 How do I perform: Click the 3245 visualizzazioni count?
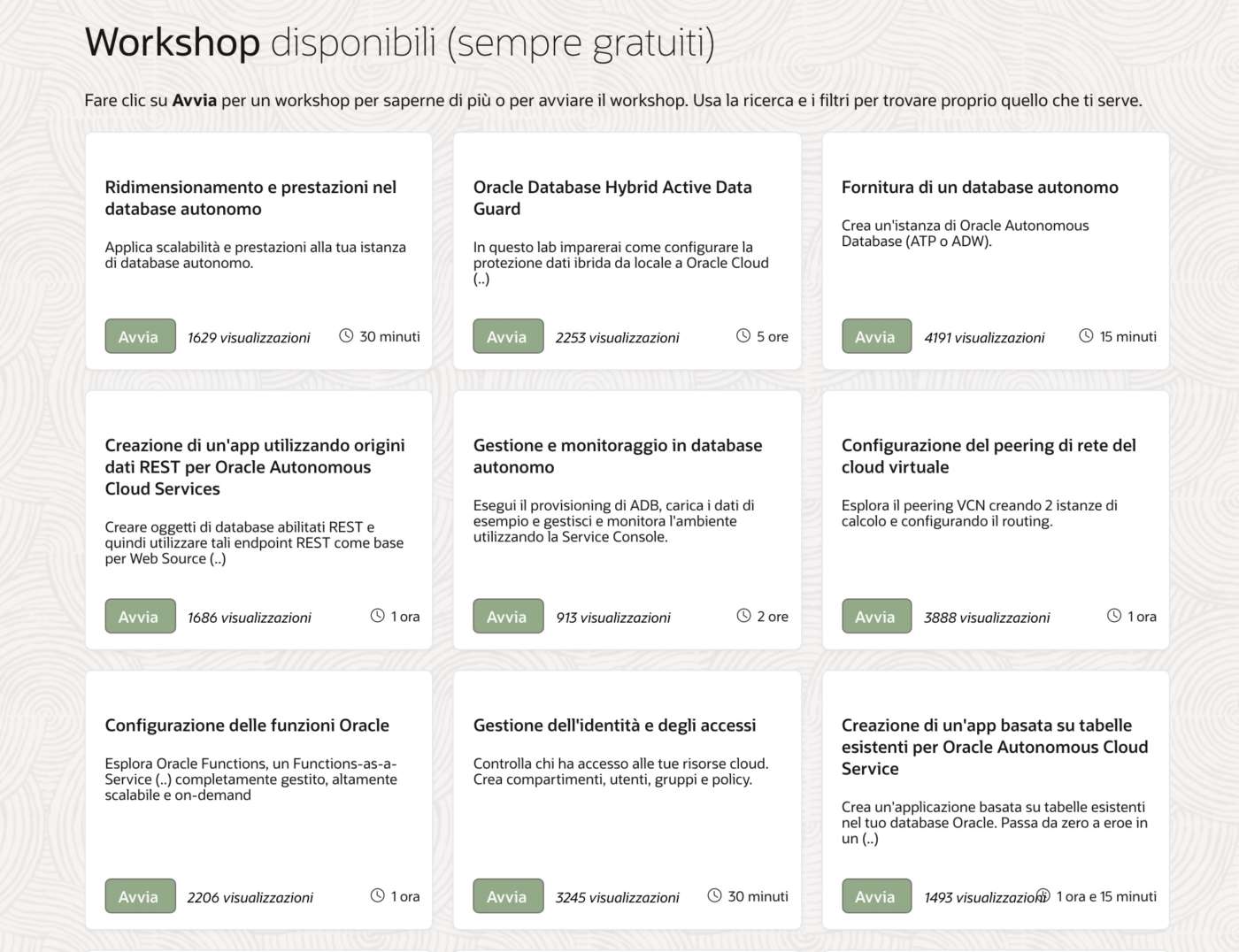[618, 896]
